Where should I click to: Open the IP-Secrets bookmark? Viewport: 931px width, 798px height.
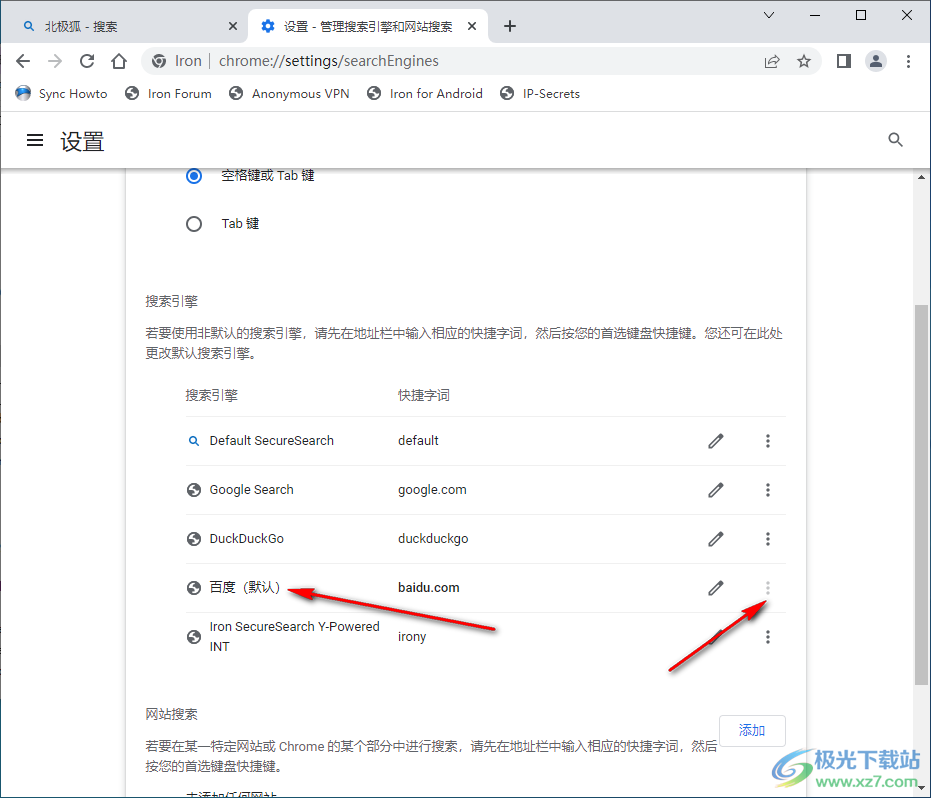(540, 94)
